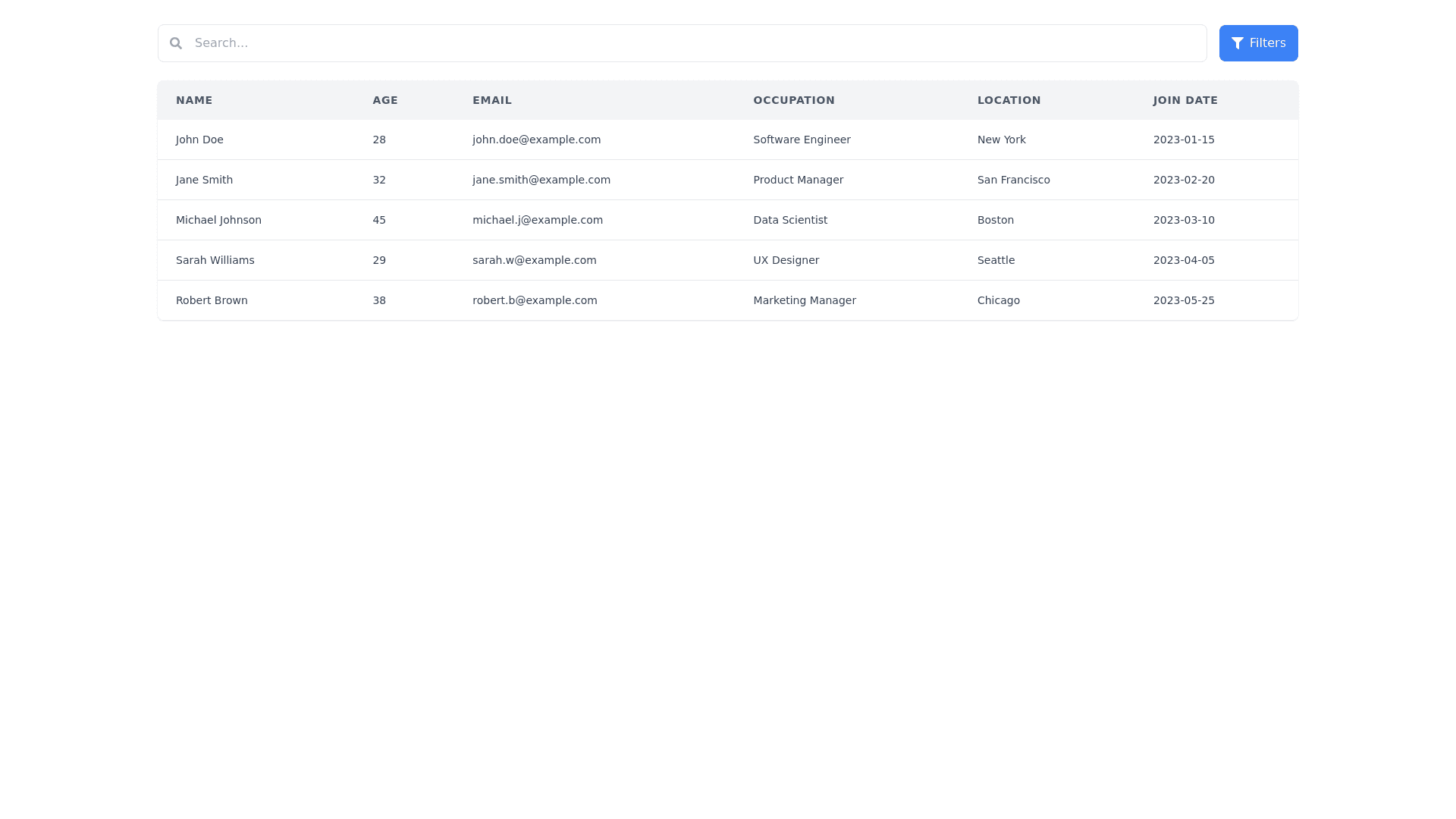Click the 2023-05-25 join date cell

click(x=1184, y=300)
